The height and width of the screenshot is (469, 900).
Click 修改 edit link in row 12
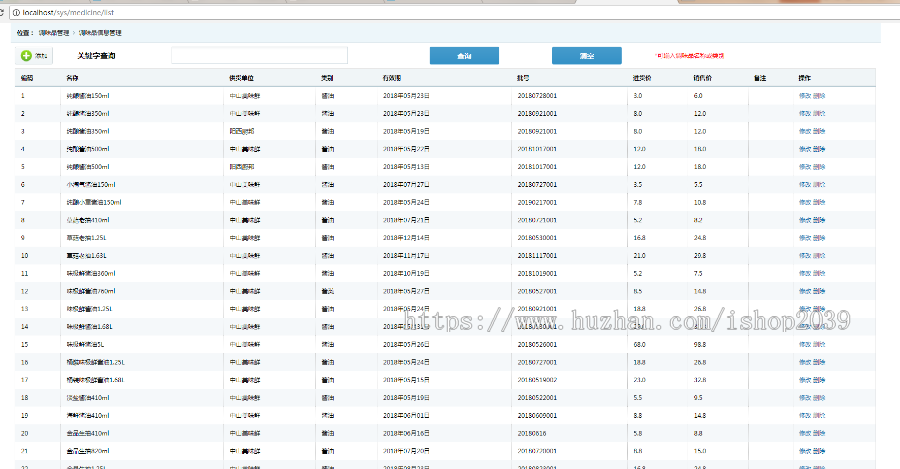pos(805,291)
